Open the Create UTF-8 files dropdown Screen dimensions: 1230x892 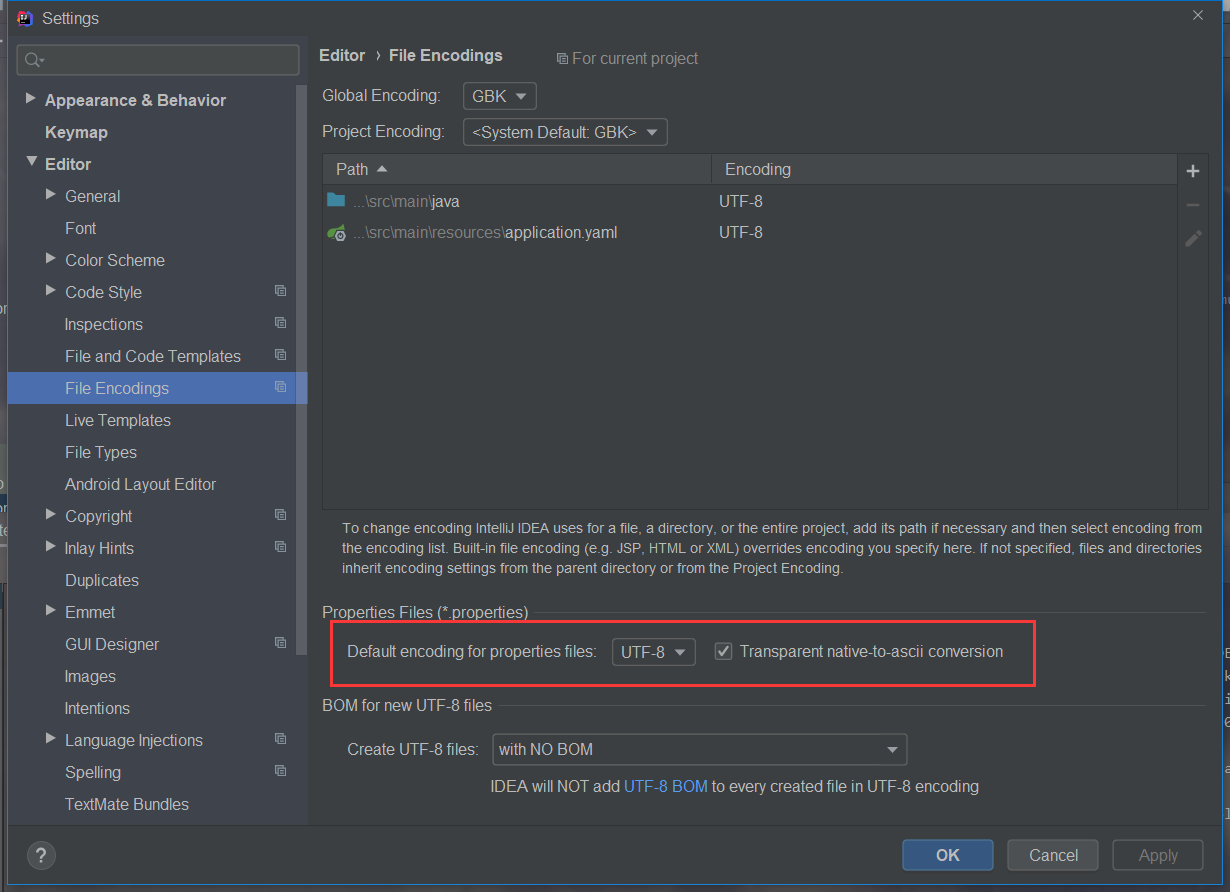point(699,749)
